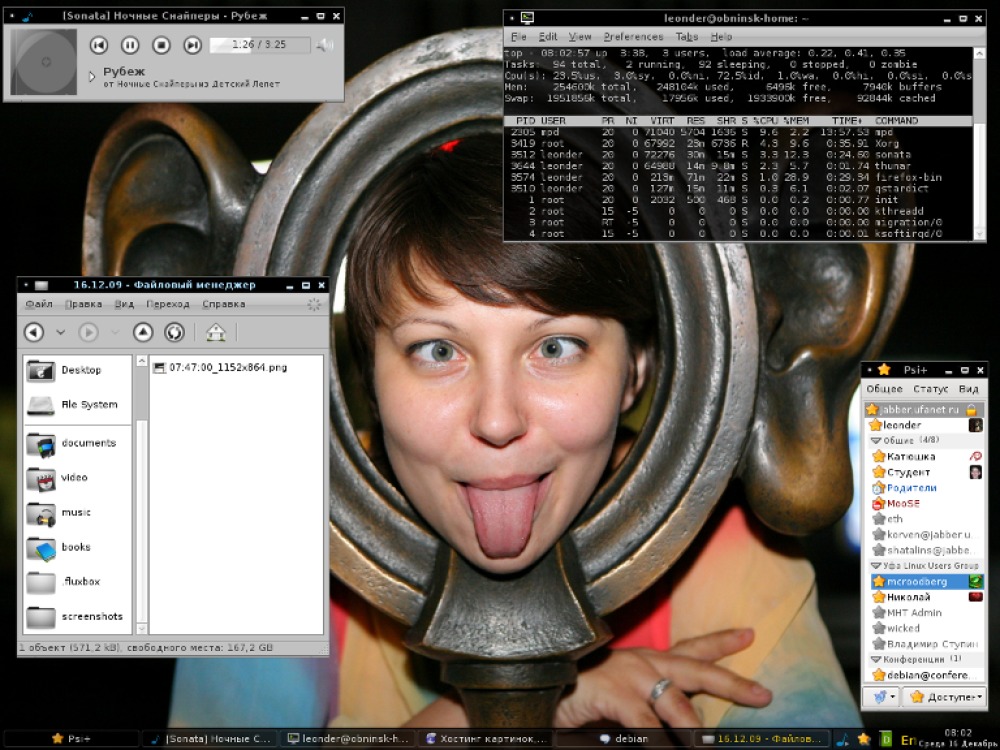
Task: Open file manager Правка menu
Action: [x=84, y=304]
